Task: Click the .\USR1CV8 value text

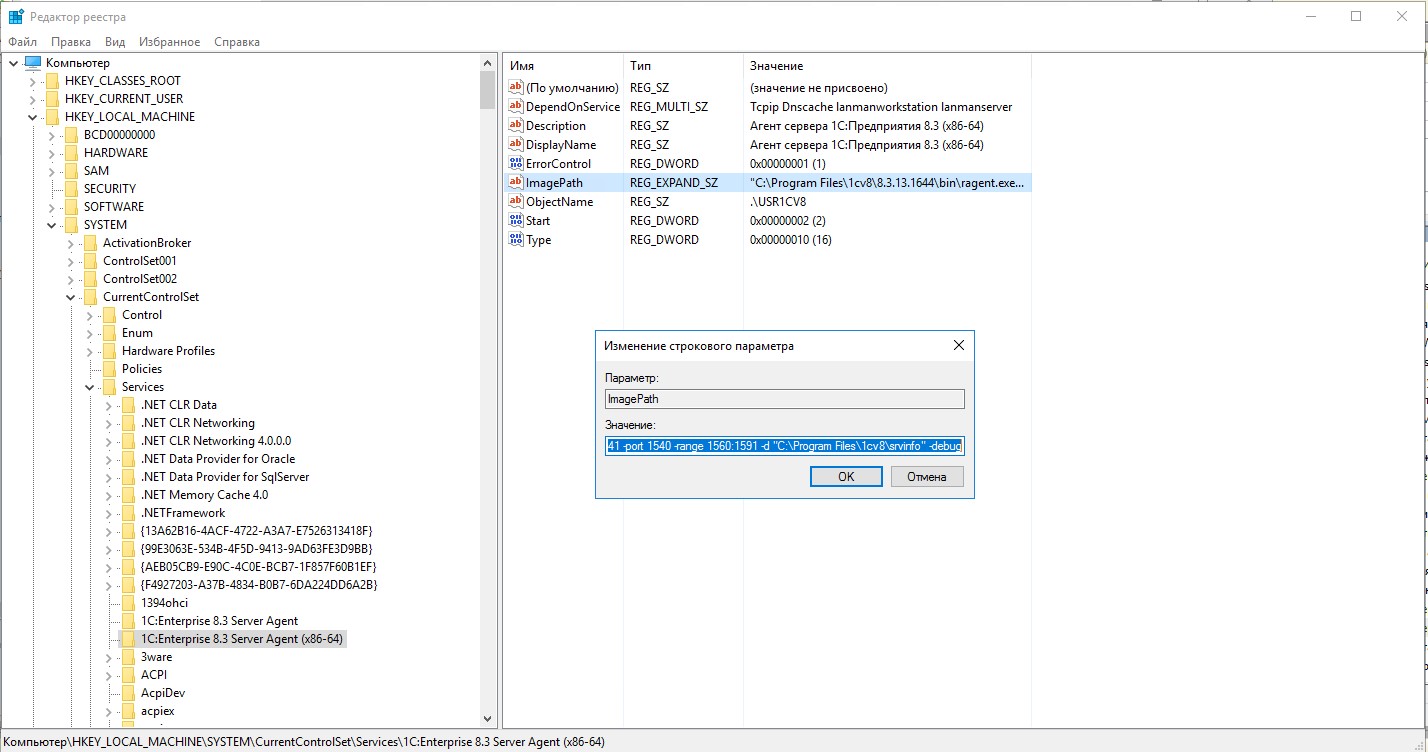Action: tap(778, 202)
